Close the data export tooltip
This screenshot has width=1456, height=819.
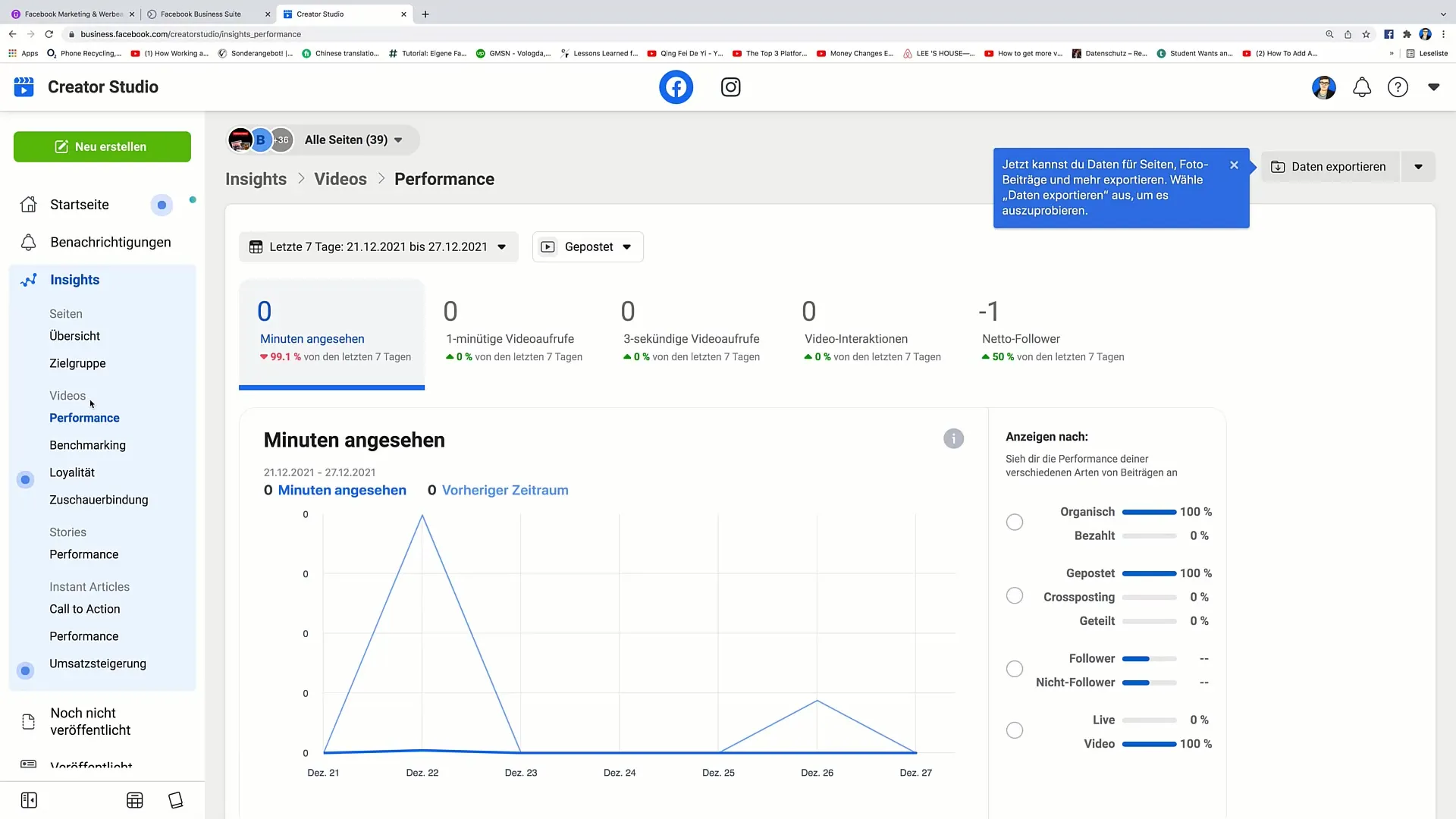(1233, 164)
